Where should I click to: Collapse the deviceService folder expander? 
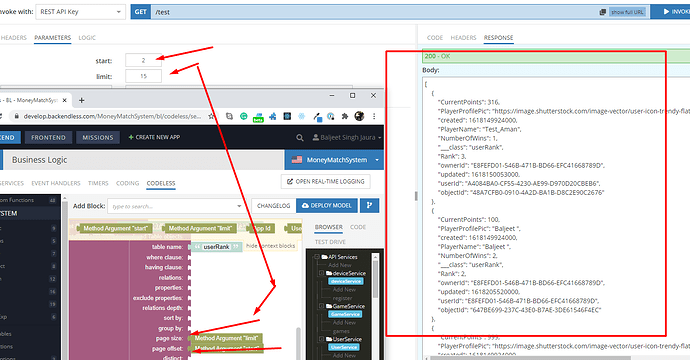click(x=321, y=273)
